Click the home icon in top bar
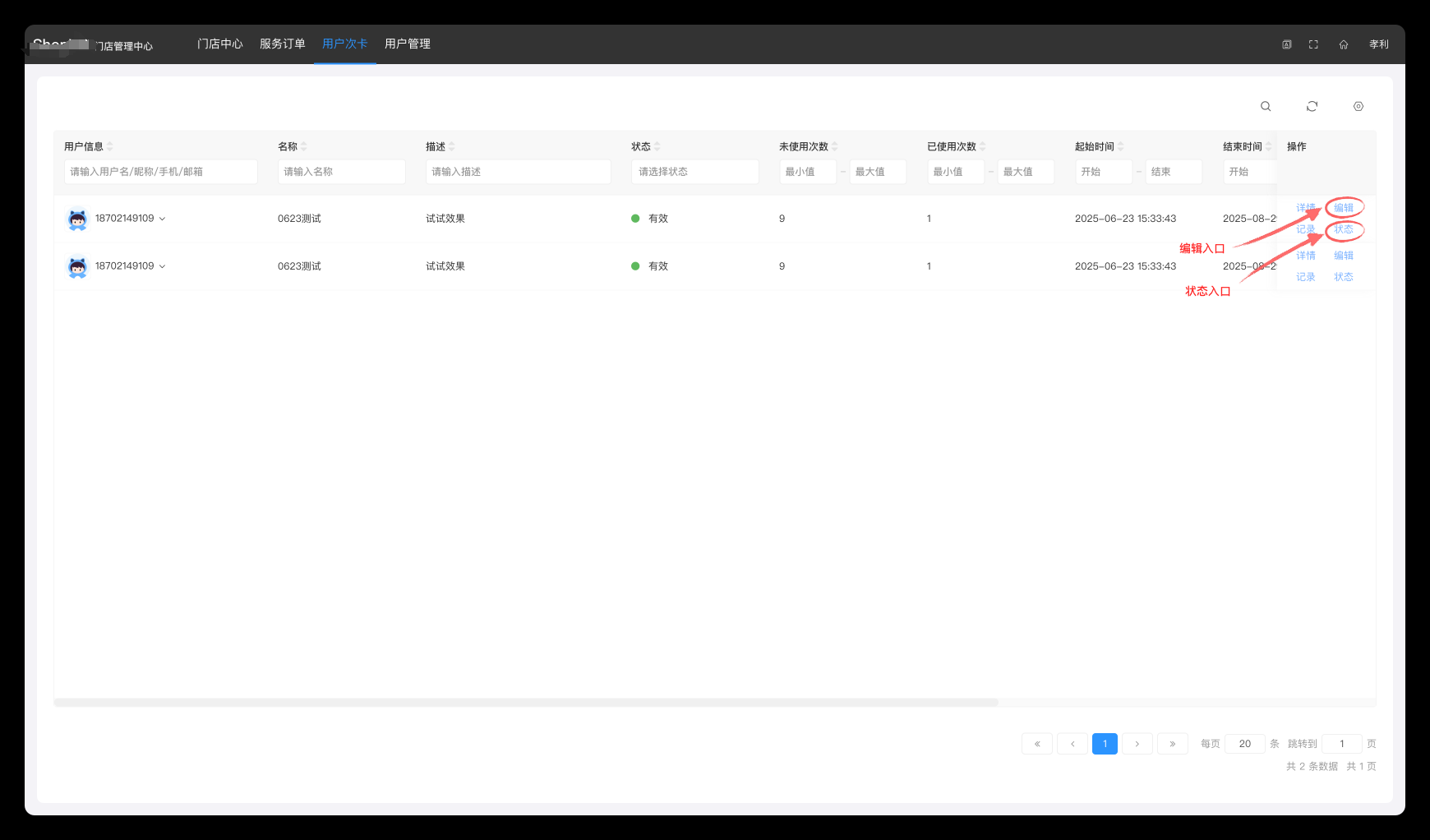The image size is (1430, 840). pyautogui.click(x=1343, y=44)
